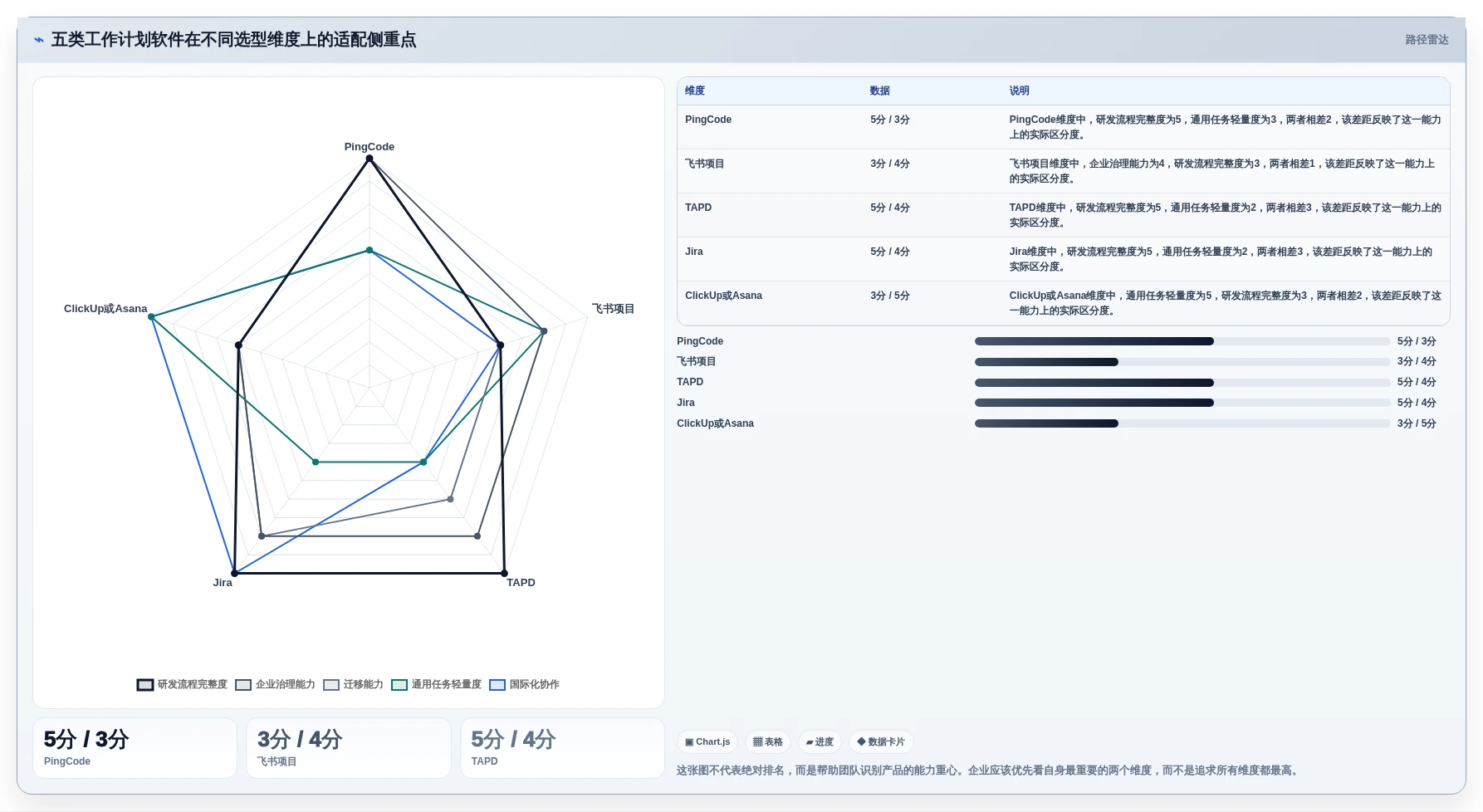Viewport: 1483px width, 812px height.
Task: Open the TAPD 5分 / 4分 data card
Action: [x=562, y=748]
